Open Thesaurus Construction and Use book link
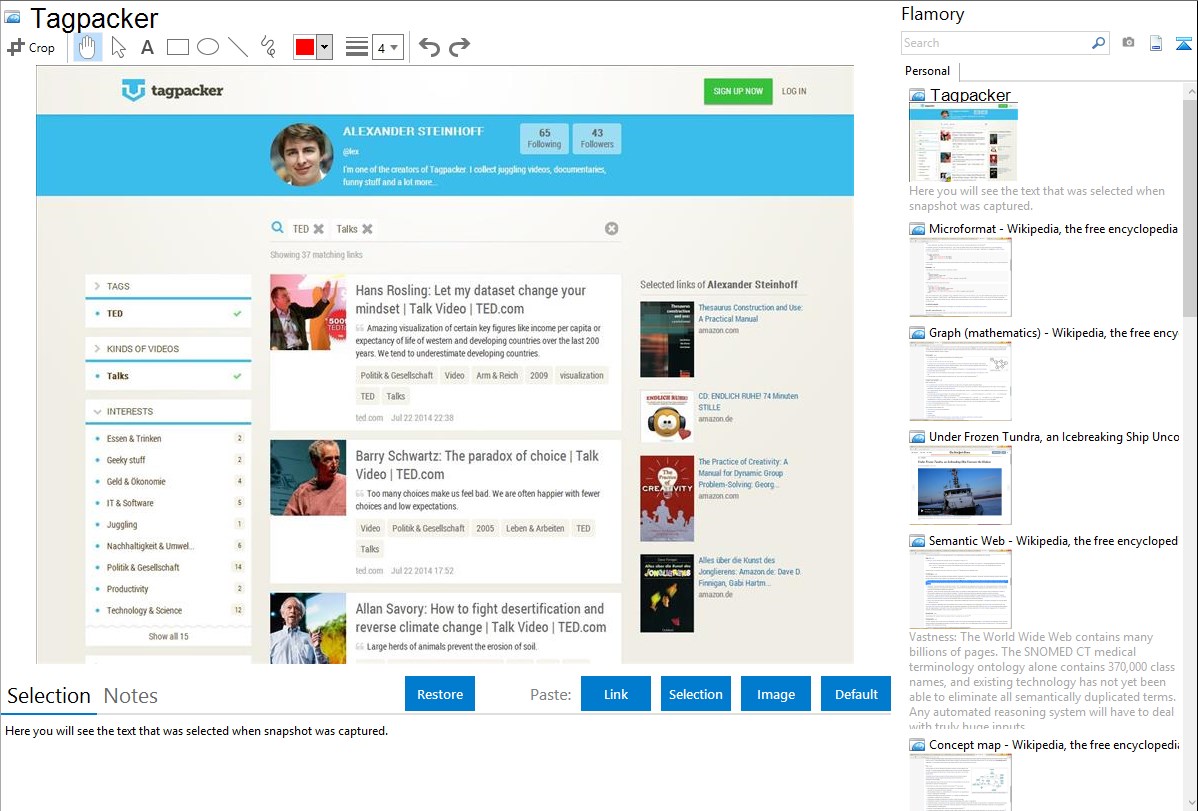This screenshot has height=811, width=1198. pyautogui.click(x=750, y=313)
